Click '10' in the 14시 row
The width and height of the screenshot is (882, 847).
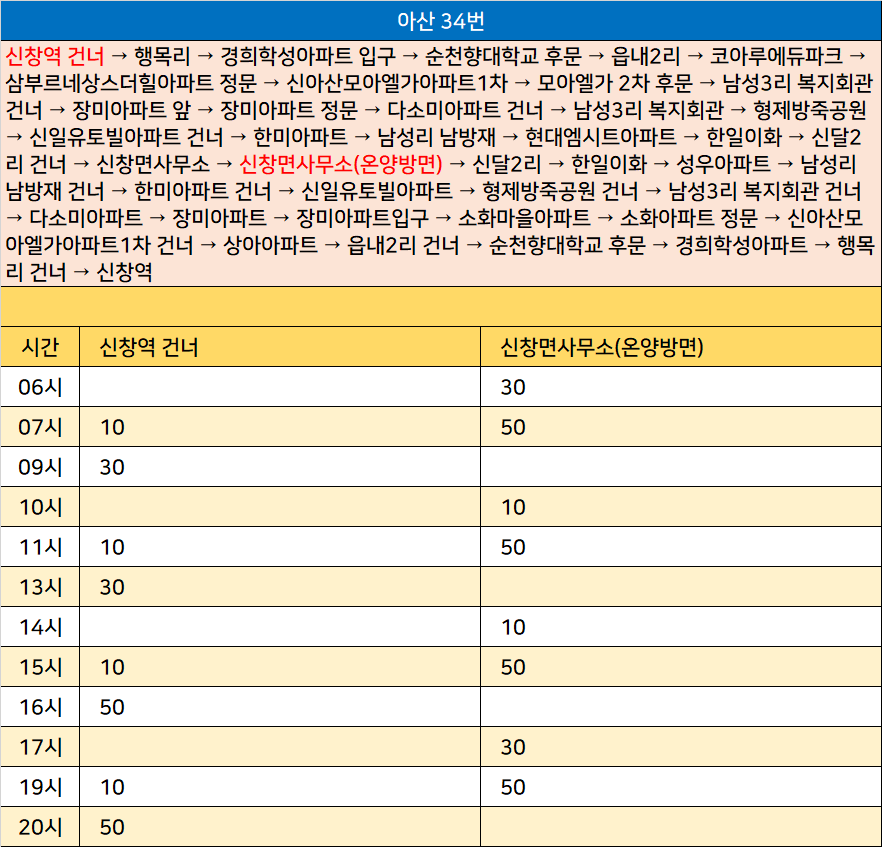coord(513,627)
